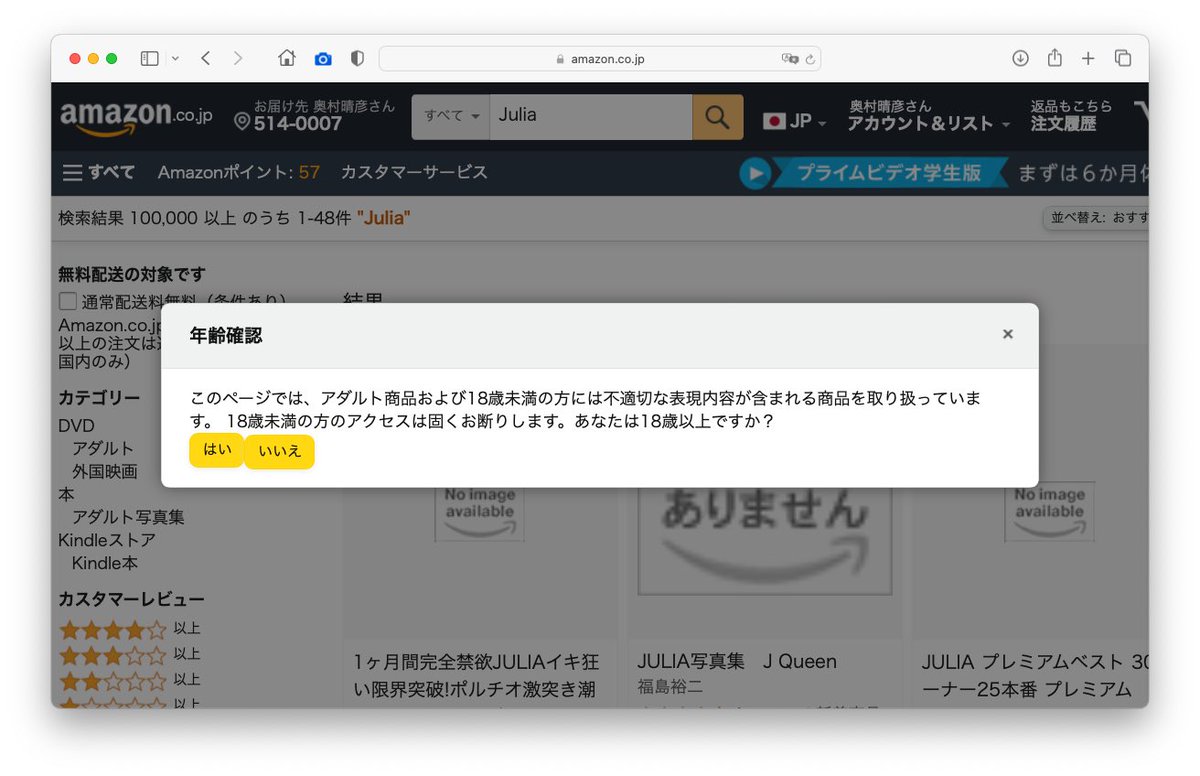Image resolution: width=1200 pixels, height=776 pixels.
Task: Tick the 通常配送料無料 checkbox
Action: coord(67,301)
